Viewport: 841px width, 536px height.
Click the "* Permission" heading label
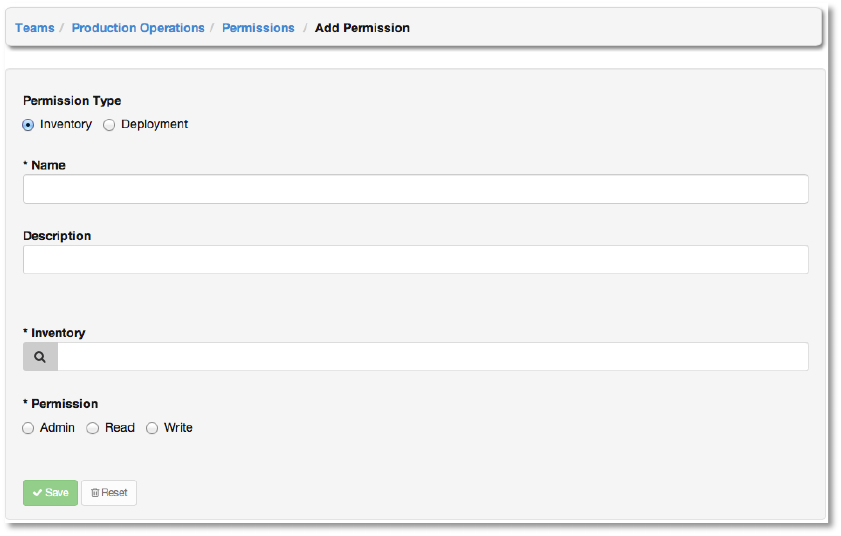coord(60,404)
